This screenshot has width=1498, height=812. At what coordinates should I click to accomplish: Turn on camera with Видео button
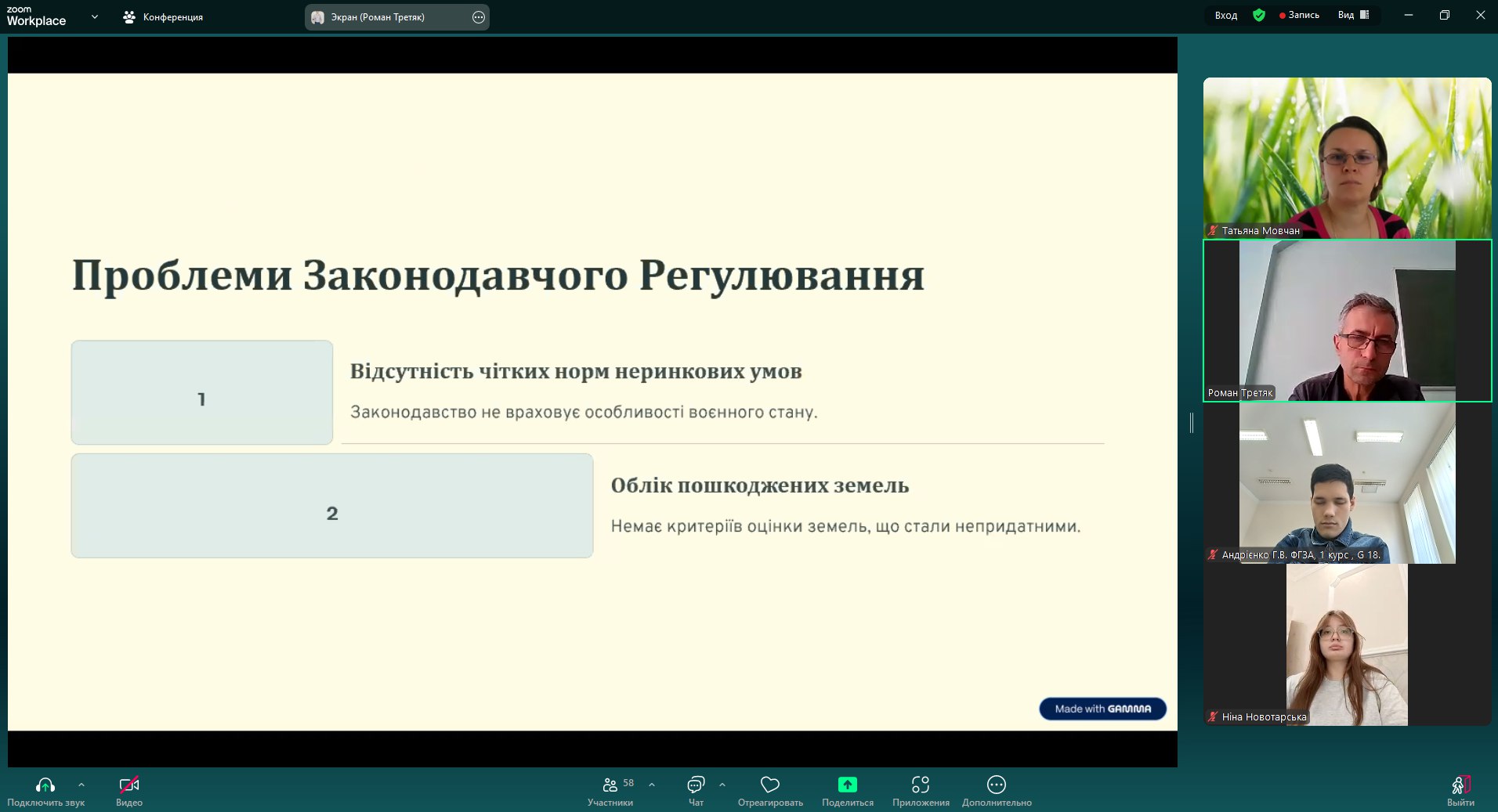coord(129,785)
